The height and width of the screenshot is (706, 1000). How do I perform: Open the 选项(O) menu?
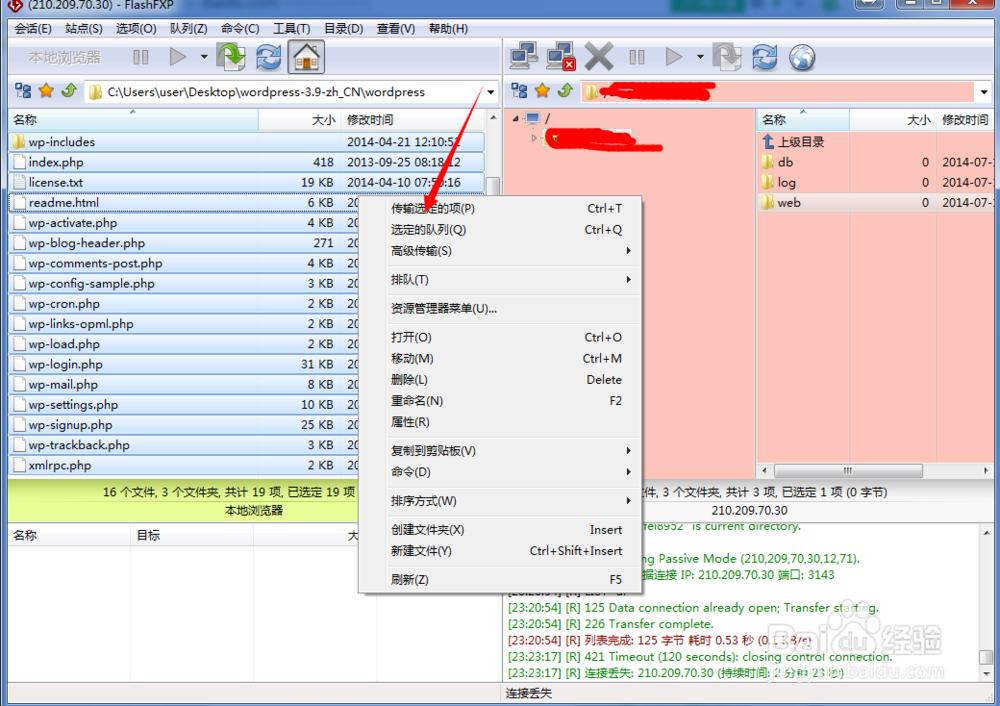click(x=136, y=29)
